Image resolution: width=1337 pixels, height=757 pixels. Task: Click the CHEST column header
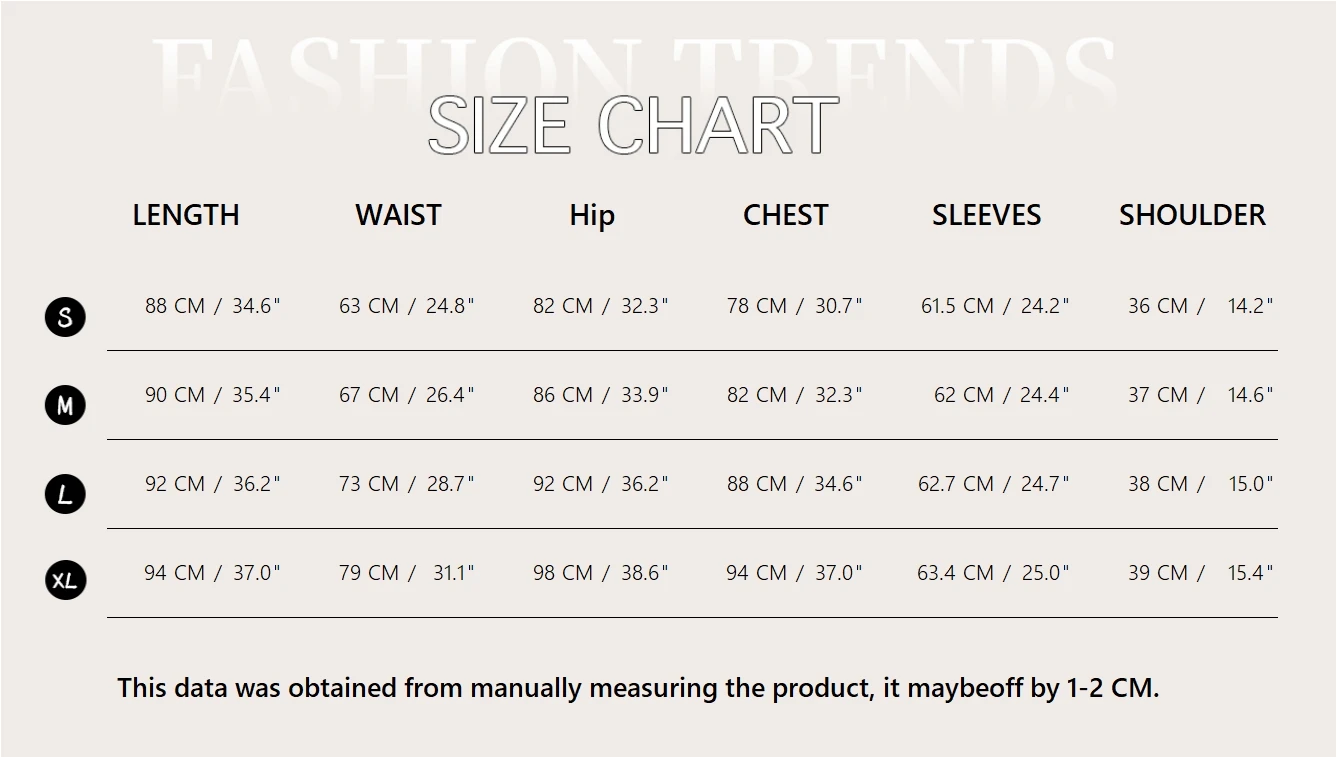[786, 215]
